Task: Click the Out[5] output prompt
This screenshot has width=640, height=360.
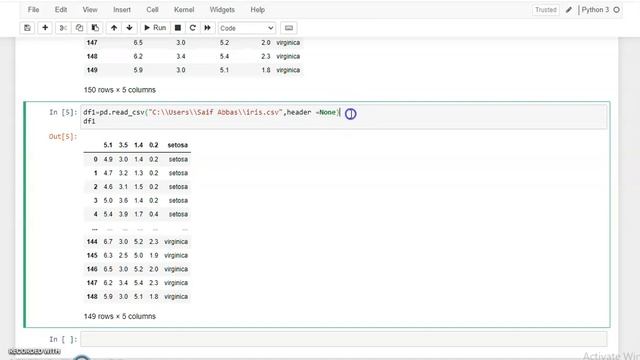Action: click(x=63, y=137)
